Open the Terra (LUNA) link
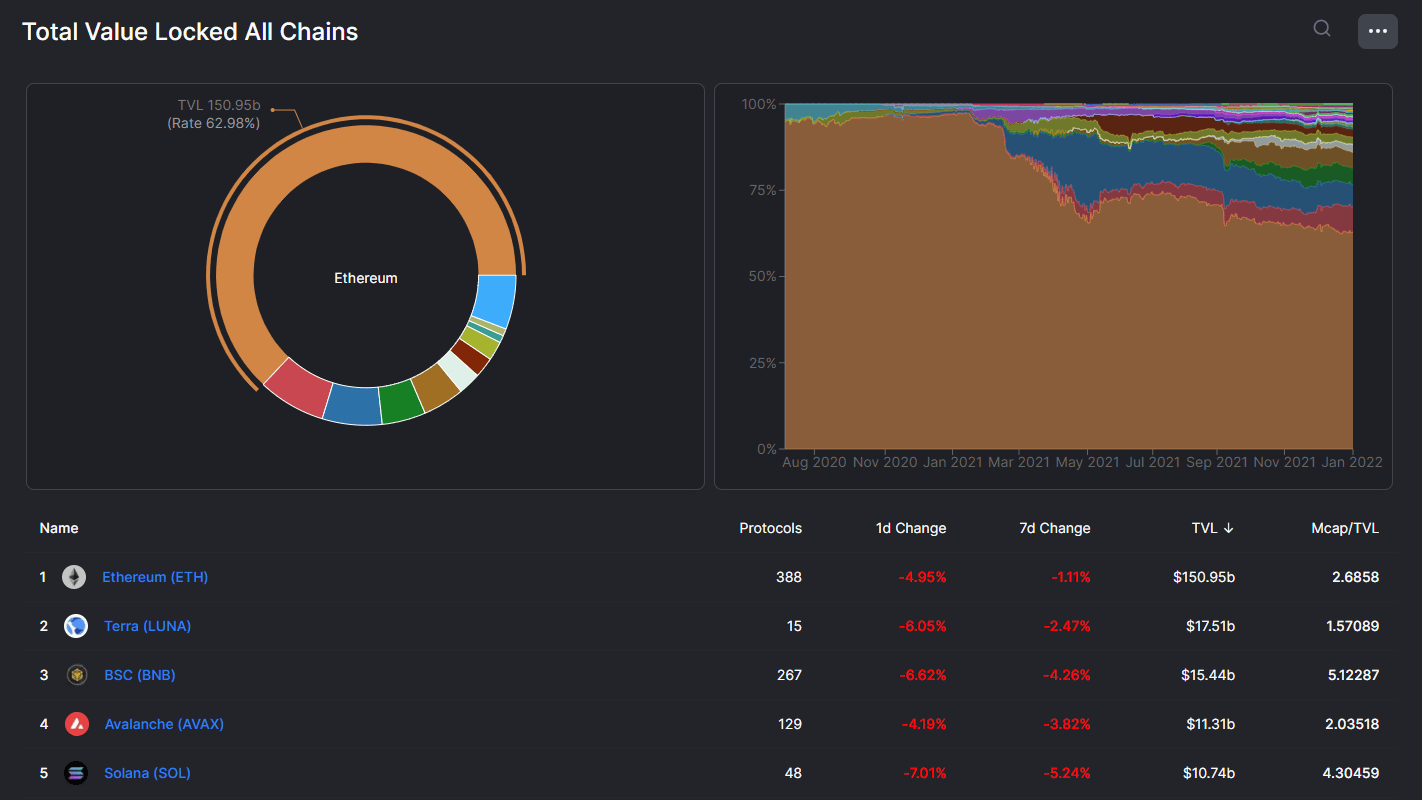The width and height of the screenshot is (1422, 800). point(147,626)
